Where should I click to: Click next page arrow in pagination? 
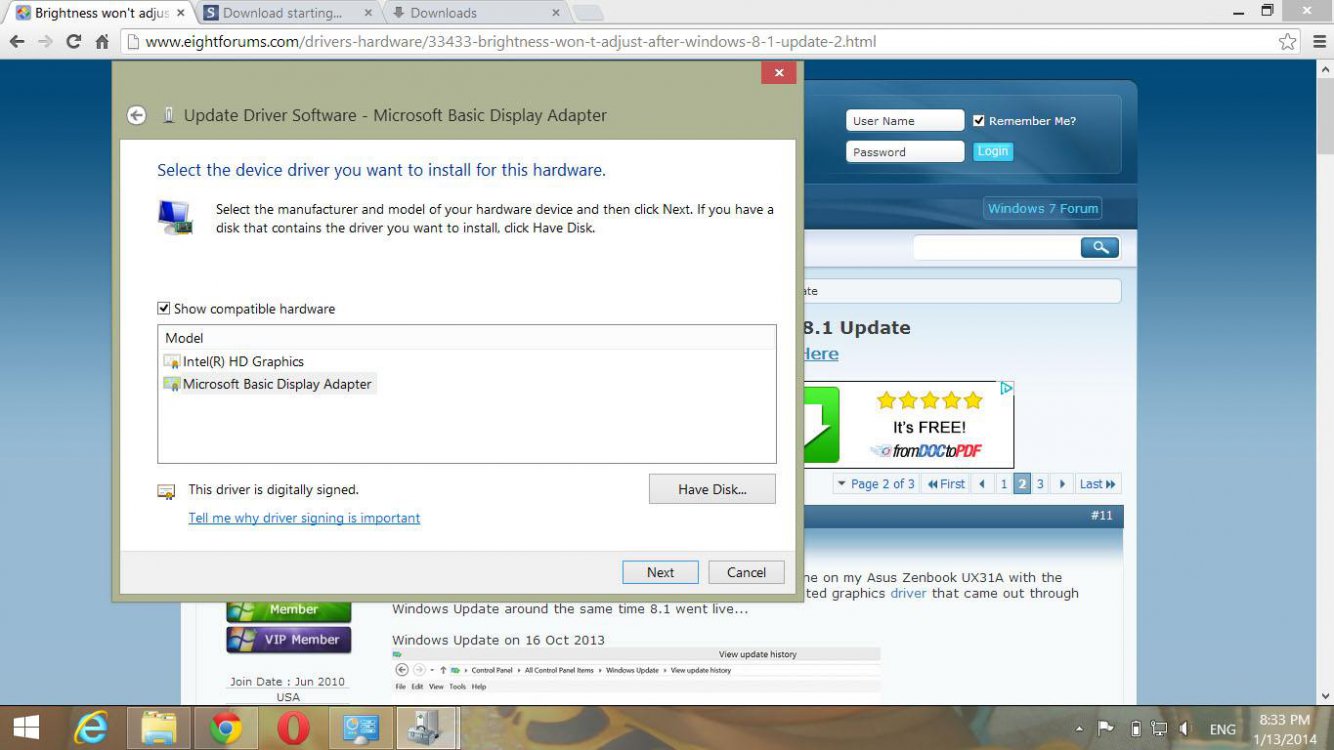1062,484
